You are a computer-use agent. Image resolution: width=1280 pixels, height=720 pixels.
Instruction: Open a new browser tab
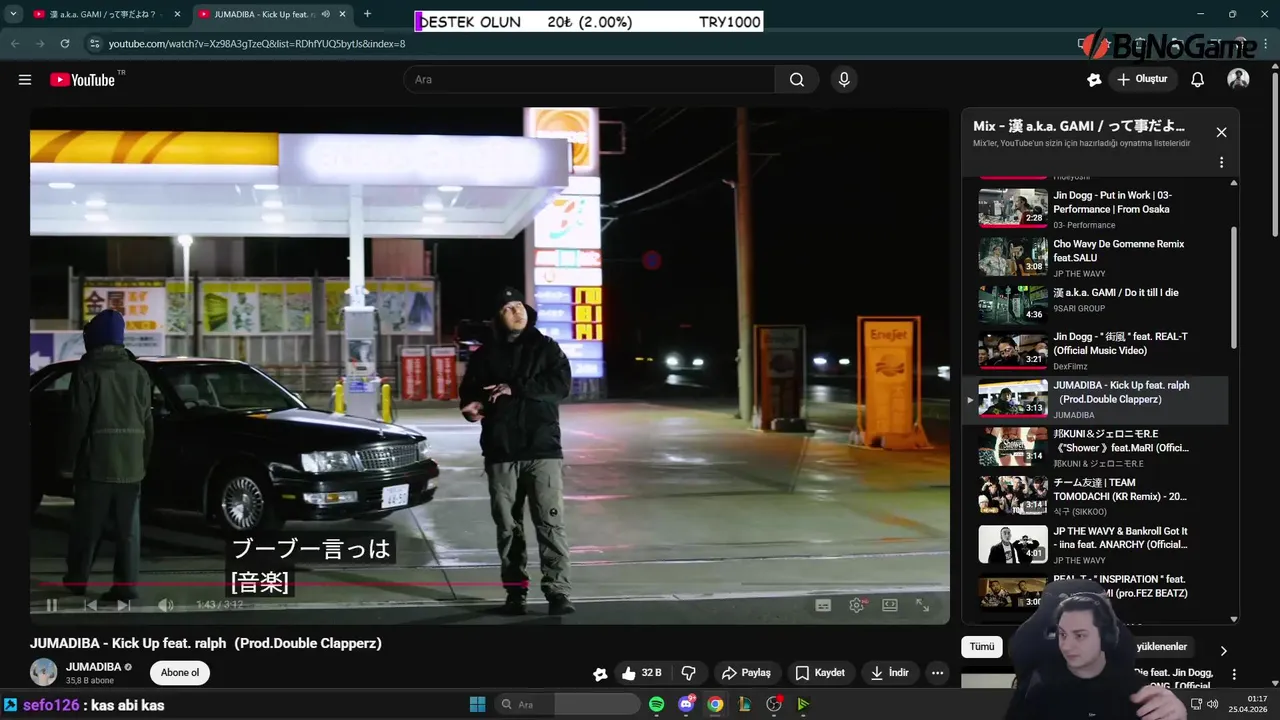pyautogui.click(x=367, y=14)
